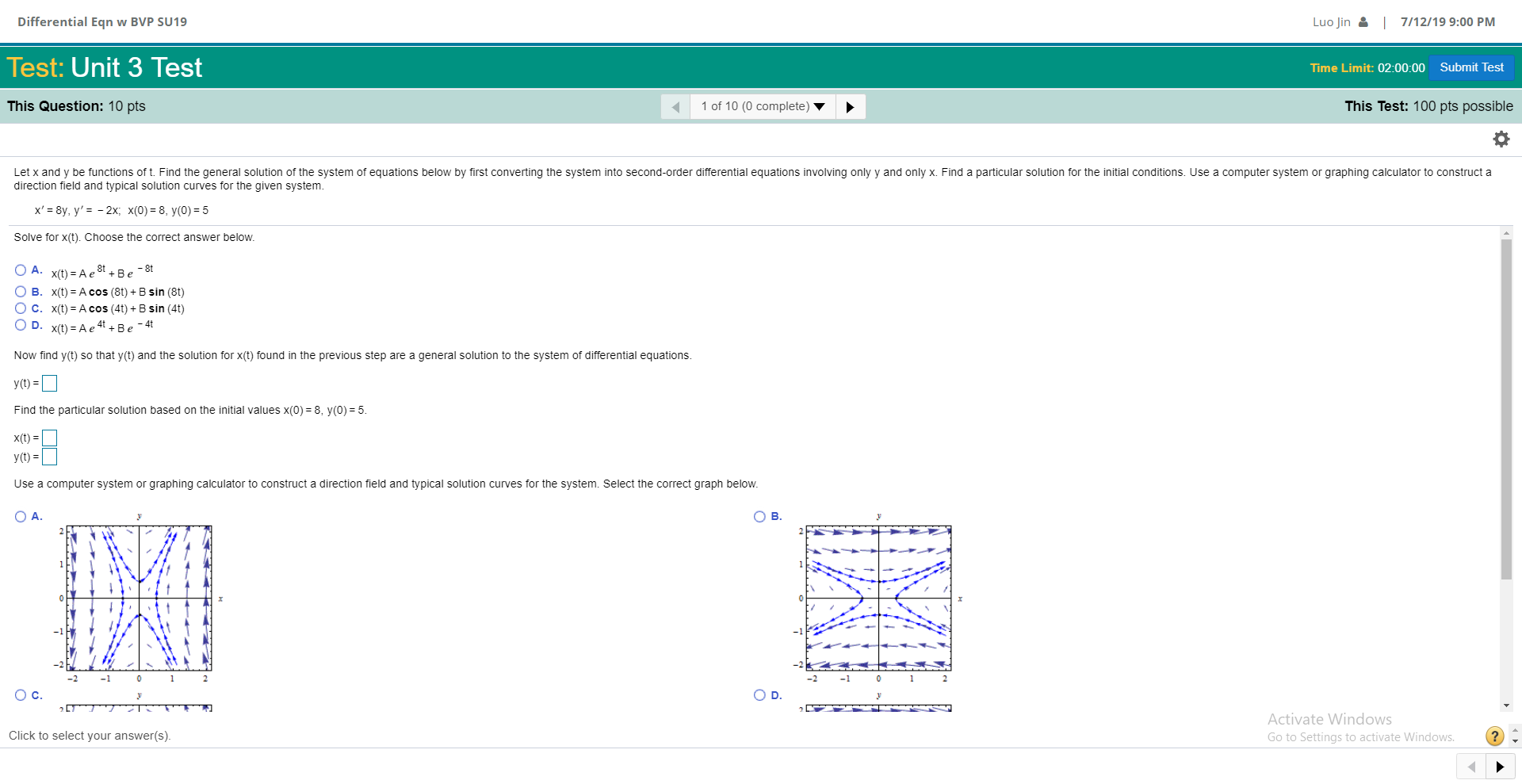
Task: Click the bottom-right next arrow button
Action: click(1500, 767)
